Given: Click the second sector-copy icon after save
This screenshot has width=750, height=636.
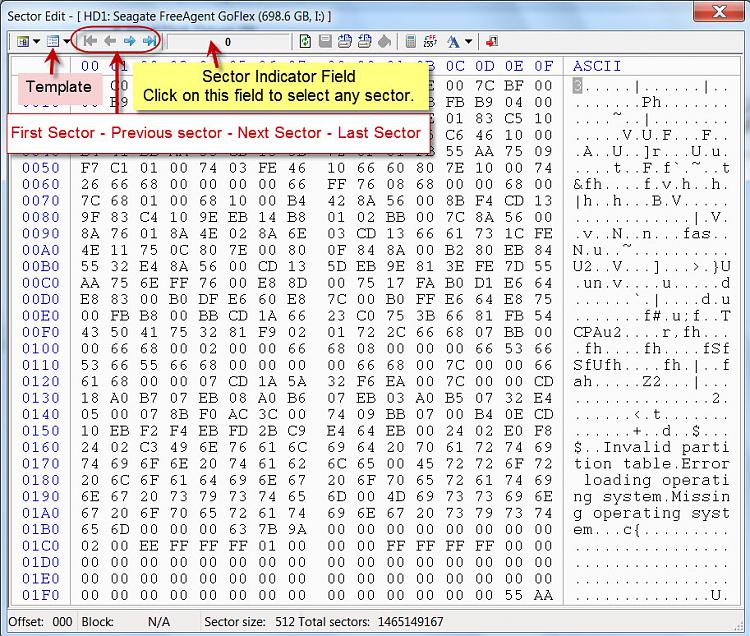Looking at the screenshot, I should click(364, 42).
